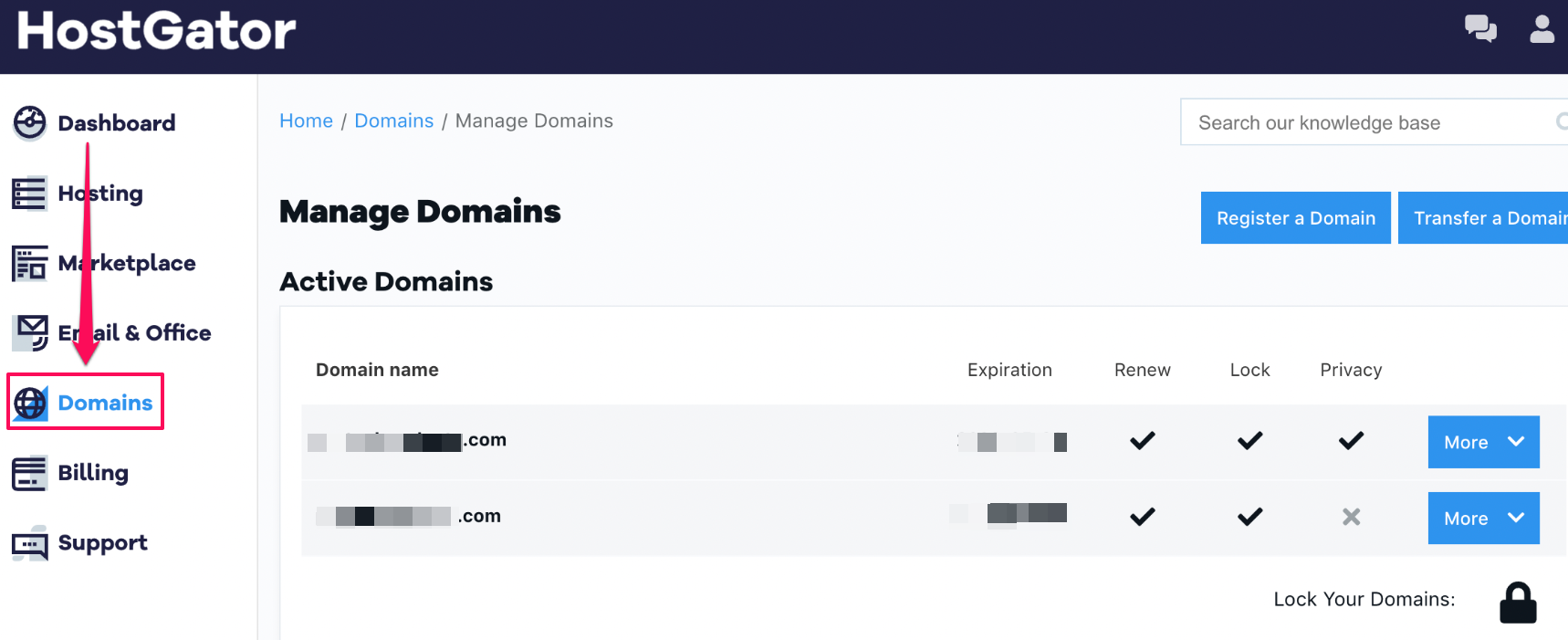This screenshot has width=1568, height=640.
Task: Click Transfer a Domain button
Action: [1483, 218]
